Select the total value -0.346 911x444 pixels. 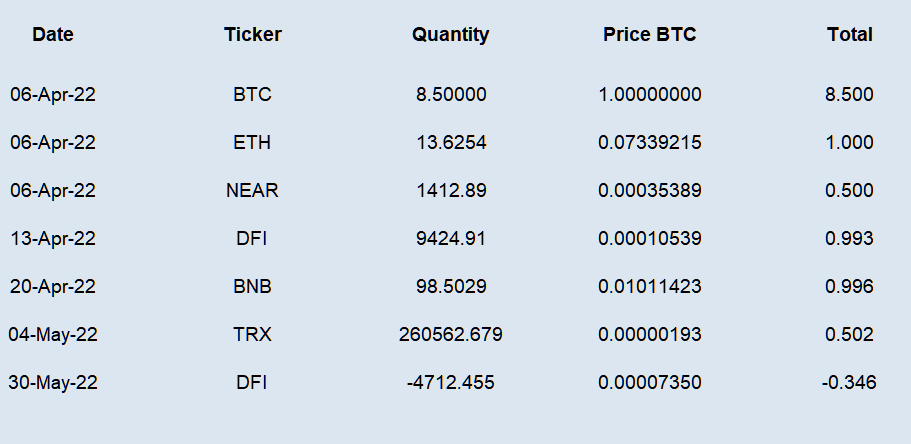(x=849, y=382)
